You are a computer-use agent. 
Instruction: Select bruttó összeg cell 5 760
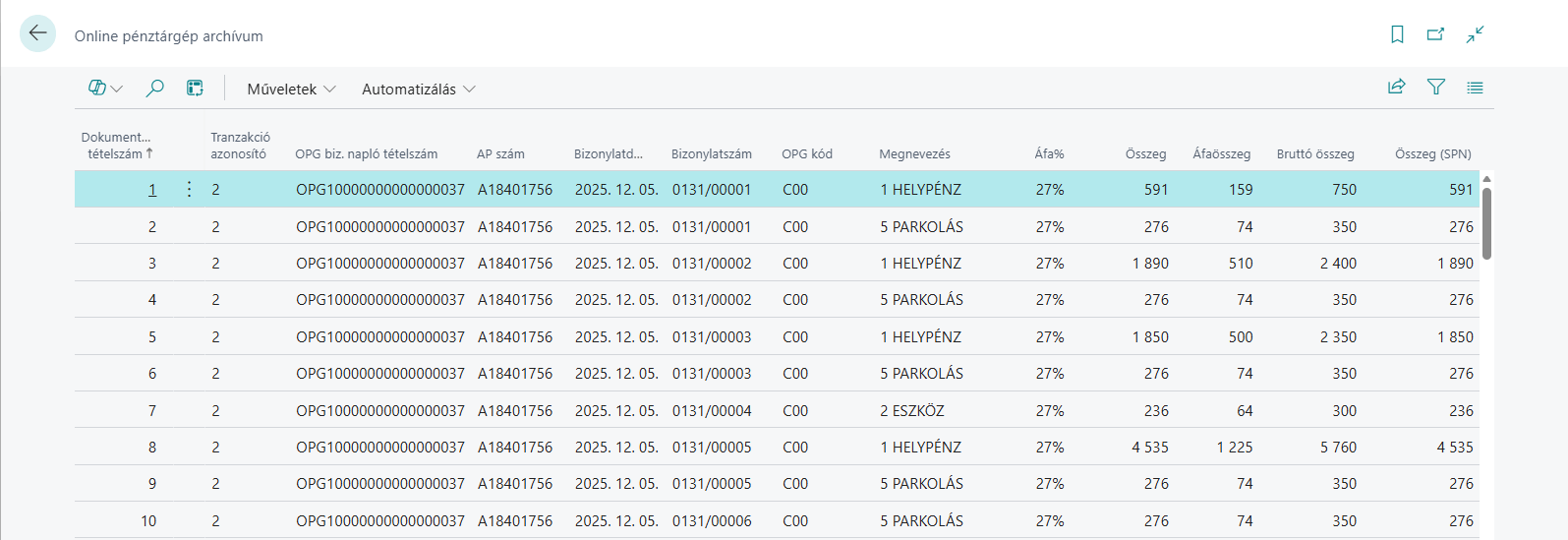click(1338, 448)
